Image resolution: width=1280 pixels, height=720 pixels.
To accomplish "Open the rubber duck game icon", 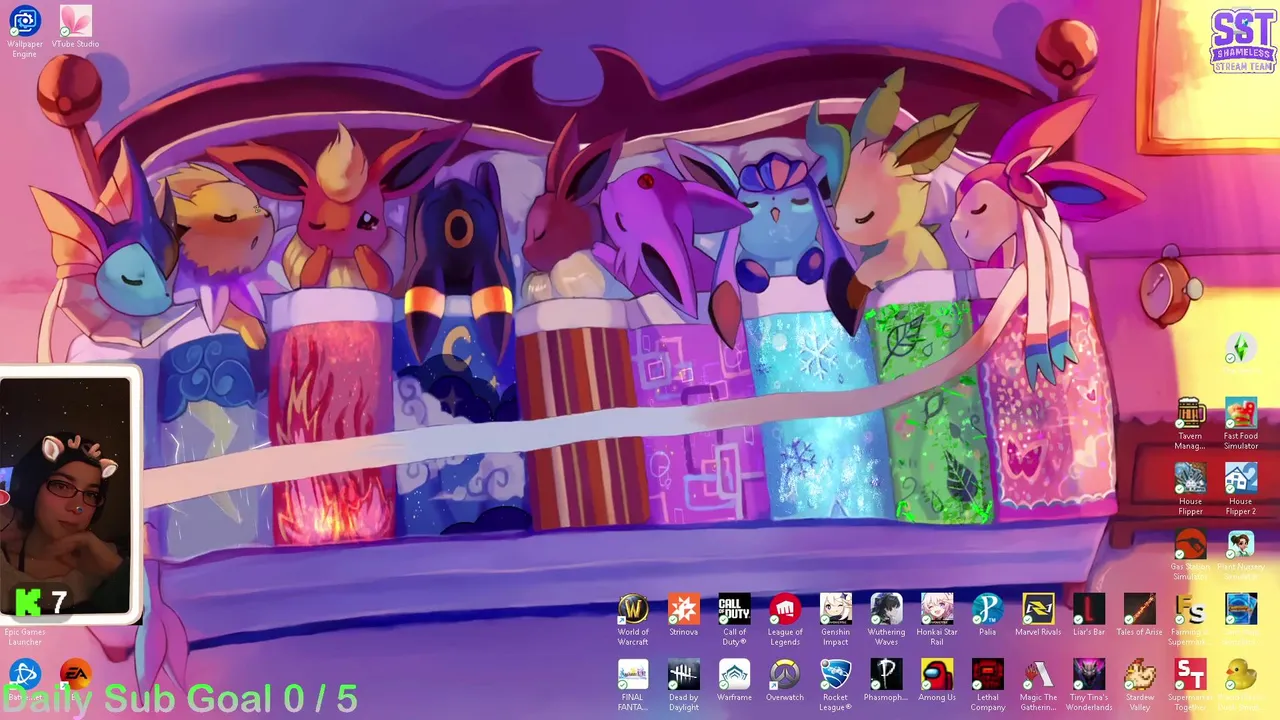I will pyautogui.click(x=1241, y=674).
